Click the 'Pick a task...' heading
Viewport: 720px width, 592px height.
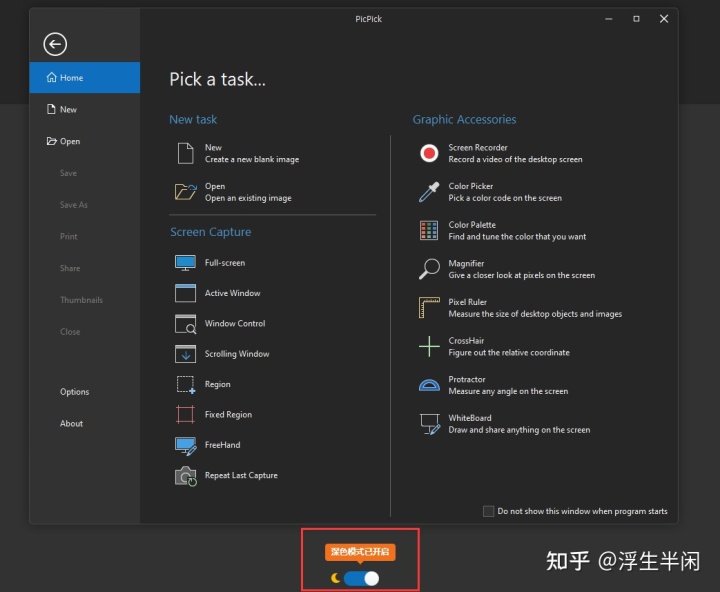(217, 79)
